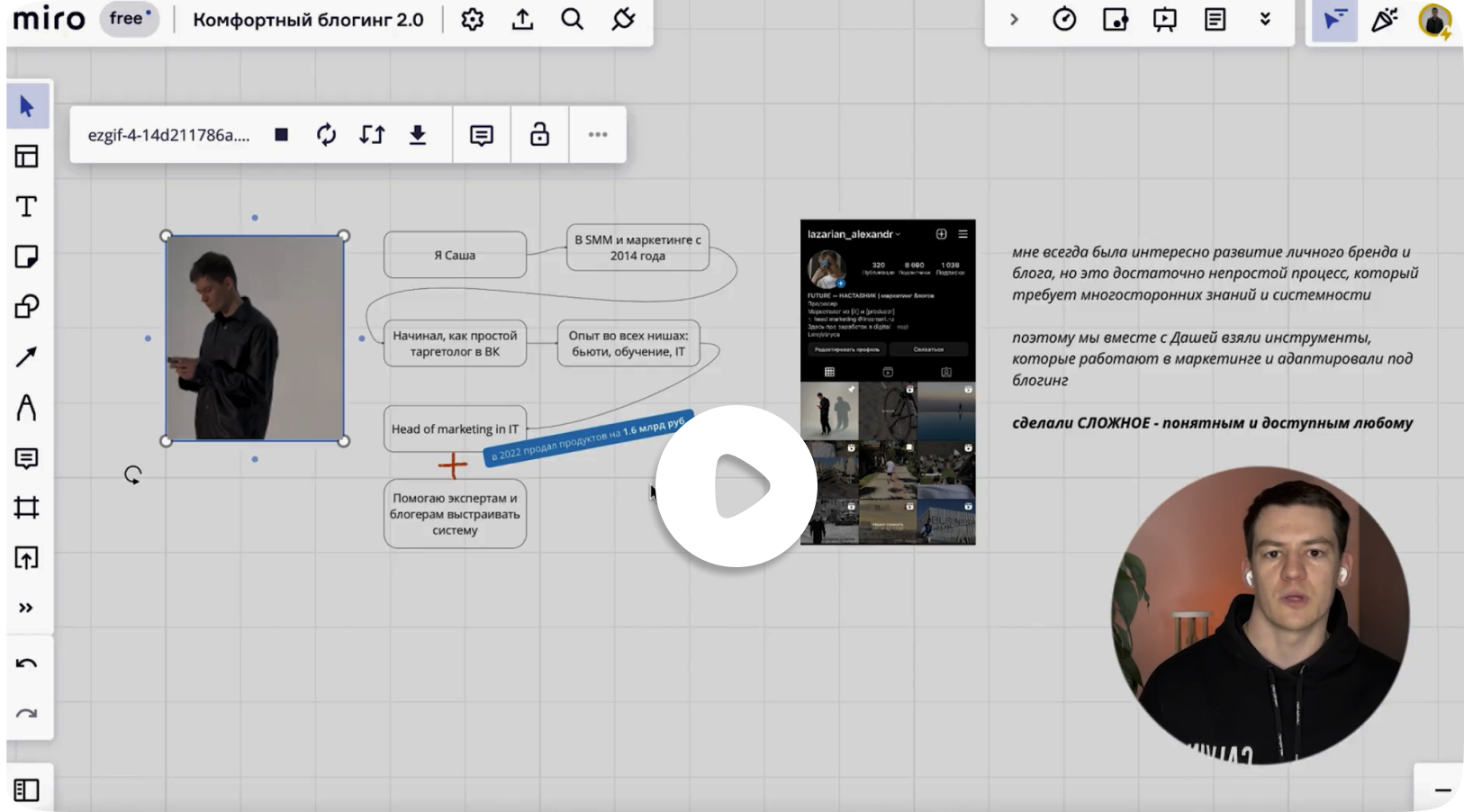Image resolution: width=1464 pixels, height=812 pixels.
Task: Undo the last action
Action: click(x=27, y=664)
